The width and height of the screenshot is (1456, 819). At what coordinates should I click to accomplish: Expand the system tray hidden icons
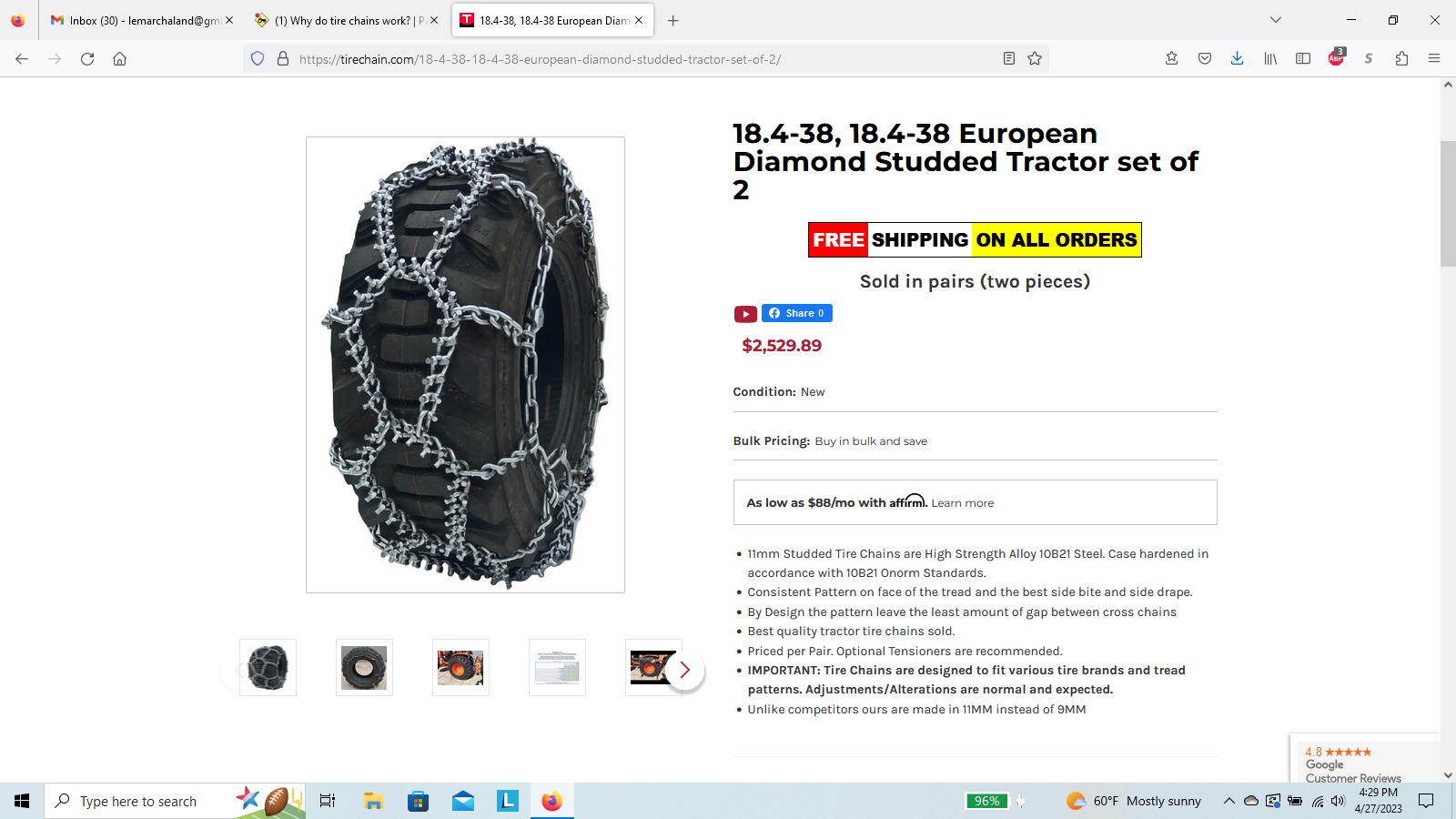pos(1228,801)
